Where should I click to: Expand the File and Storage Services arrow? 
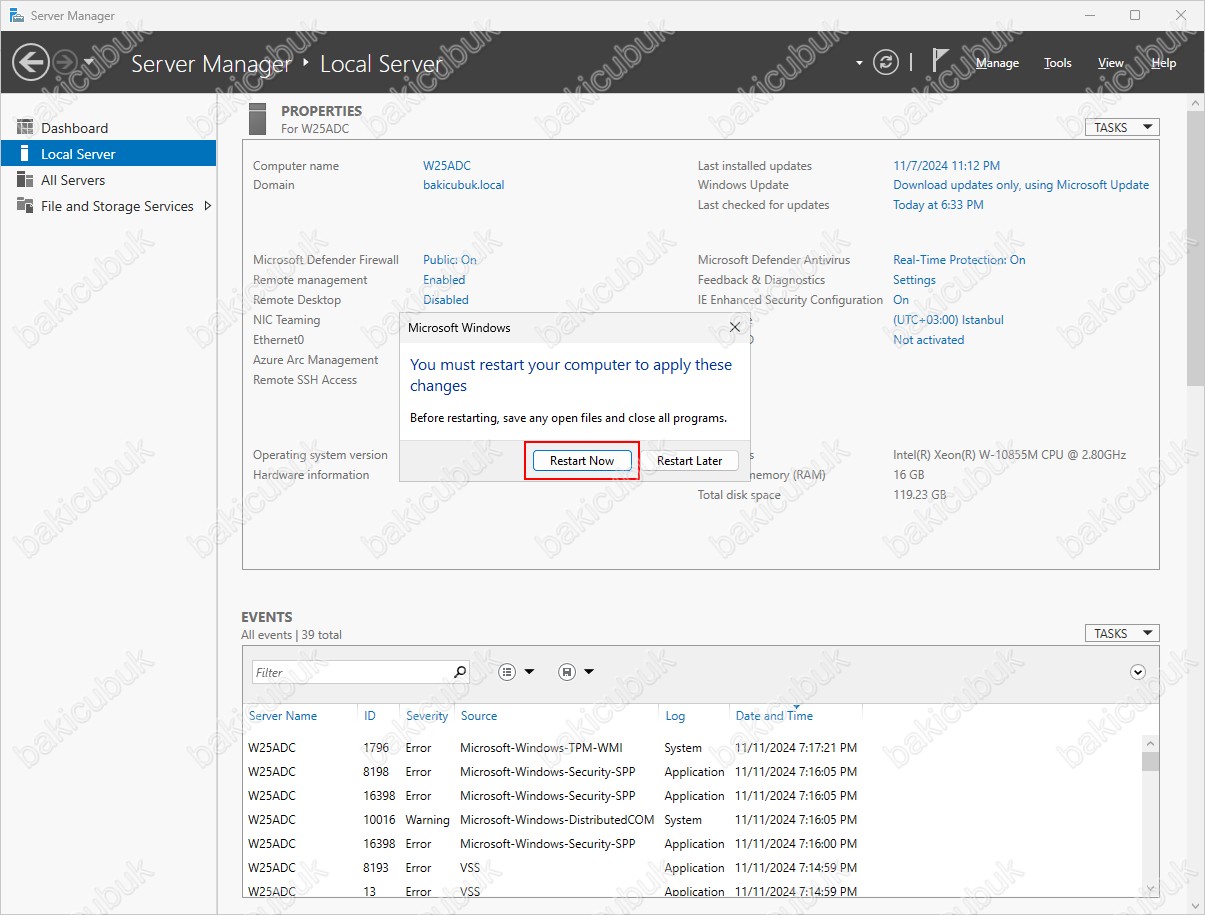[207, 206]
